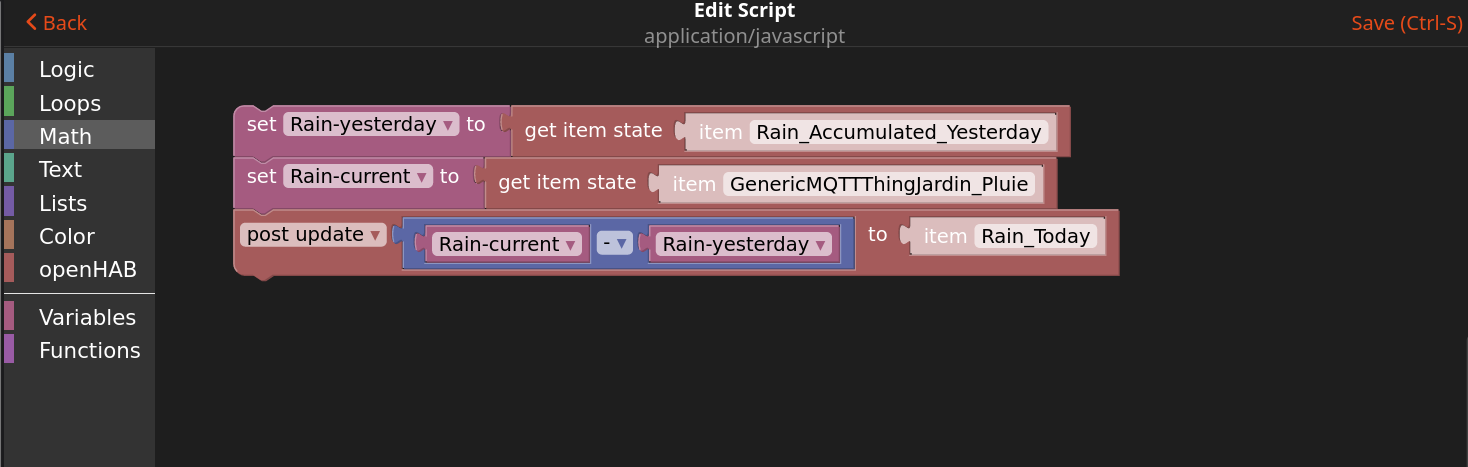Save the script with Save (Ctrl-S)

coord(1405,23)
